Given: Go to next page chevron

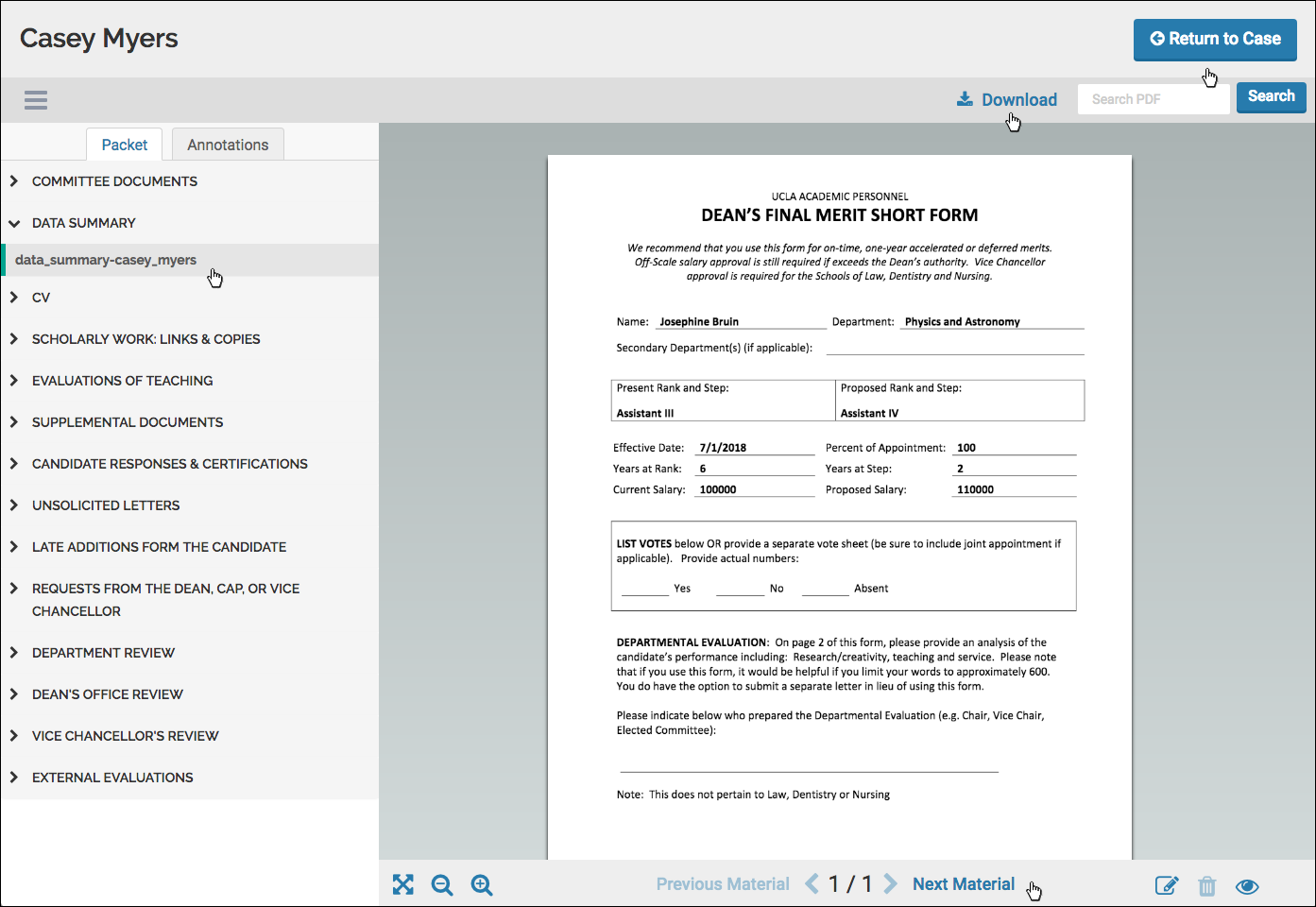Looking at the screenshot, I should click(x=890, y=883).
